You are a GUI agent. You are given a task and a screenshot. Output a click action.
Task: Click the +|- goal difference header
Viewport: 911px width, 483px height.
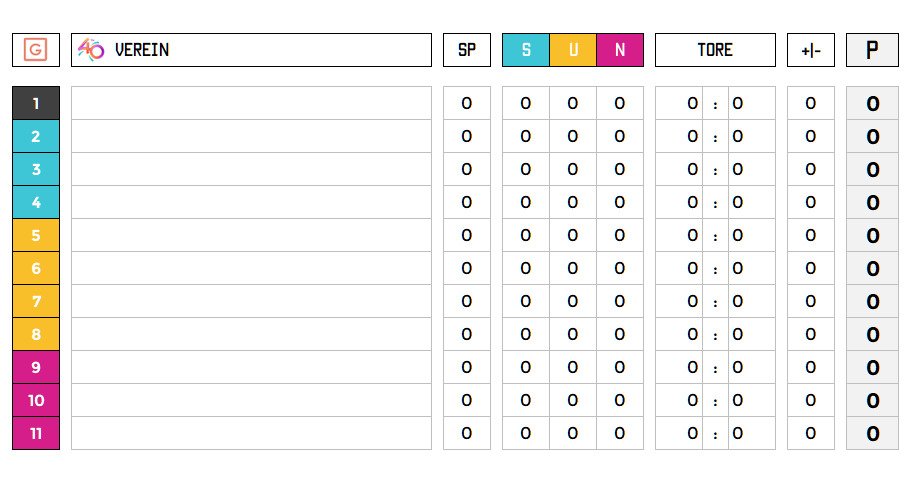(x=810, y=50)
